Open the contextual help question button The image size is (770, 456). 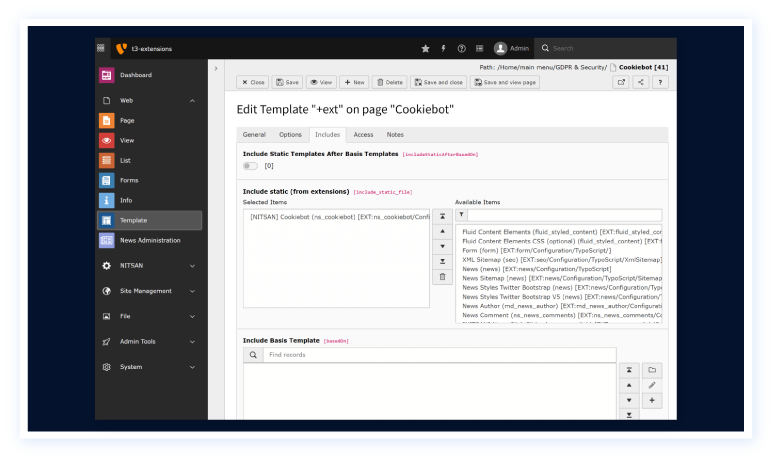[x=660, y=82]
